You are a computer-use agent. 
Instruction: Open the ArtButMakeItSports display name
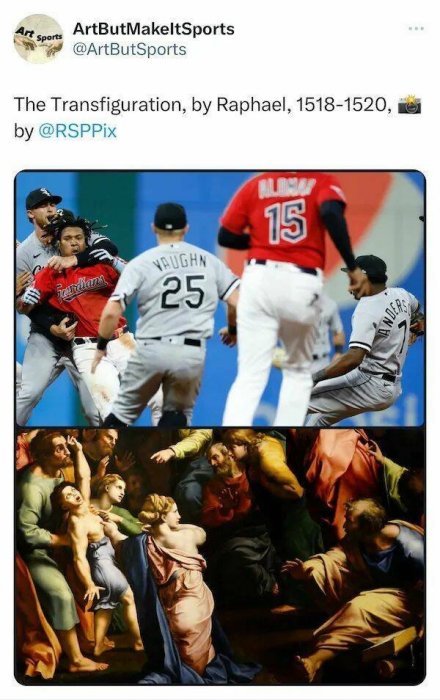click(153, 29)
